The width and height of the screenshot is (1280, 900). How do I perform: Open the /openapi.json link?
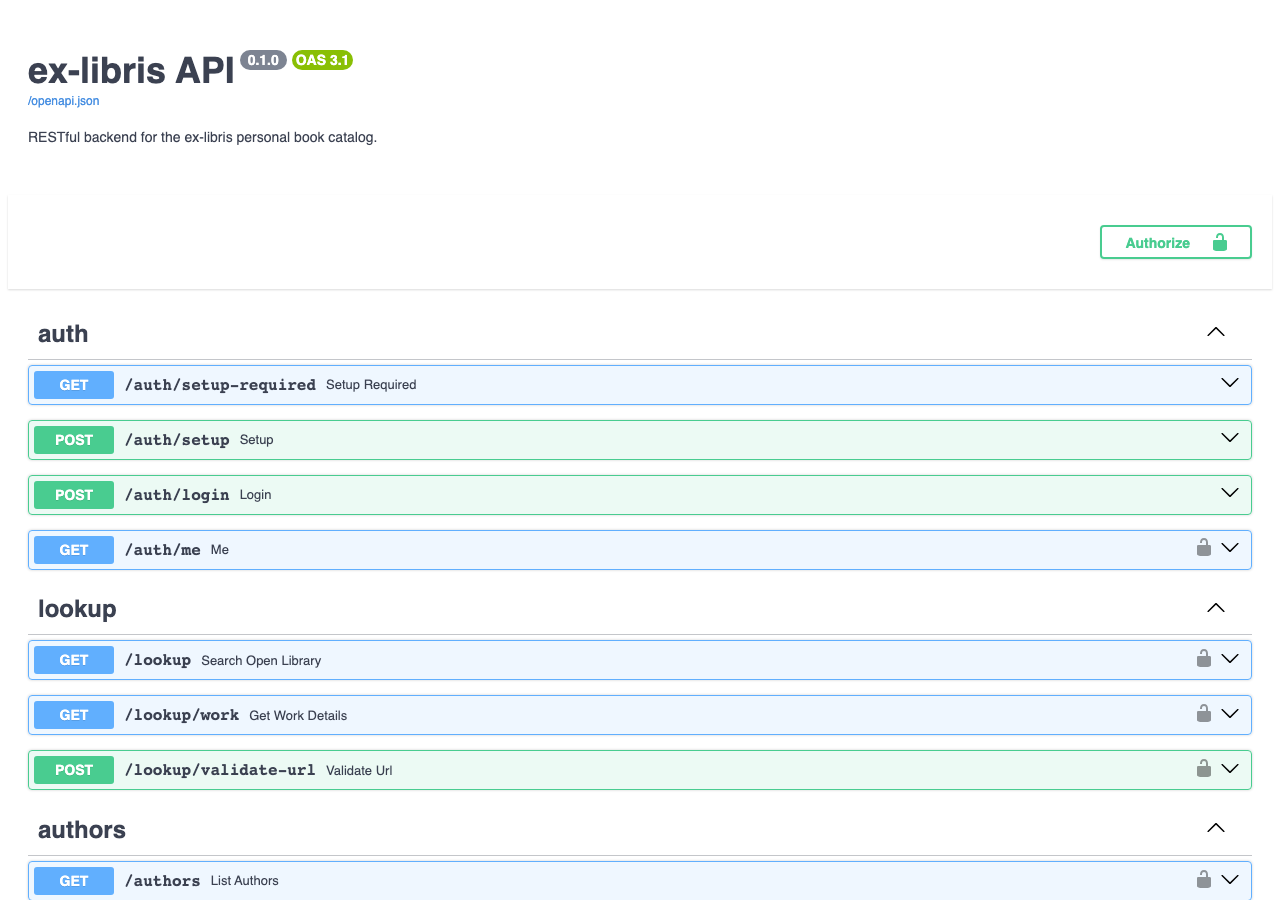tap(63, 100)
